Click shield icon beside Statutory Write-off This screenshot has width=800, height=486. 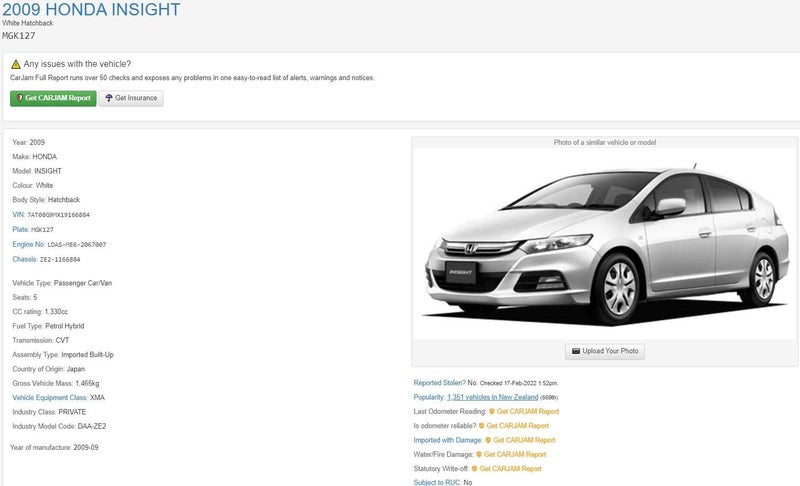(x=474, y=469)
